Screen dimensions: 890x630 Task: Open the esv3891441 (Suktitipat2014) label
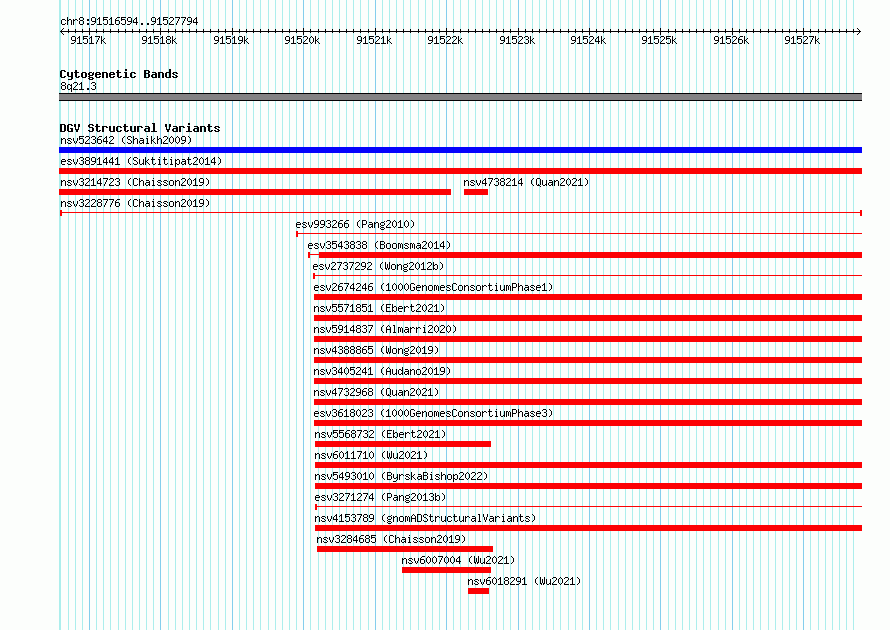tap(141, 161)
